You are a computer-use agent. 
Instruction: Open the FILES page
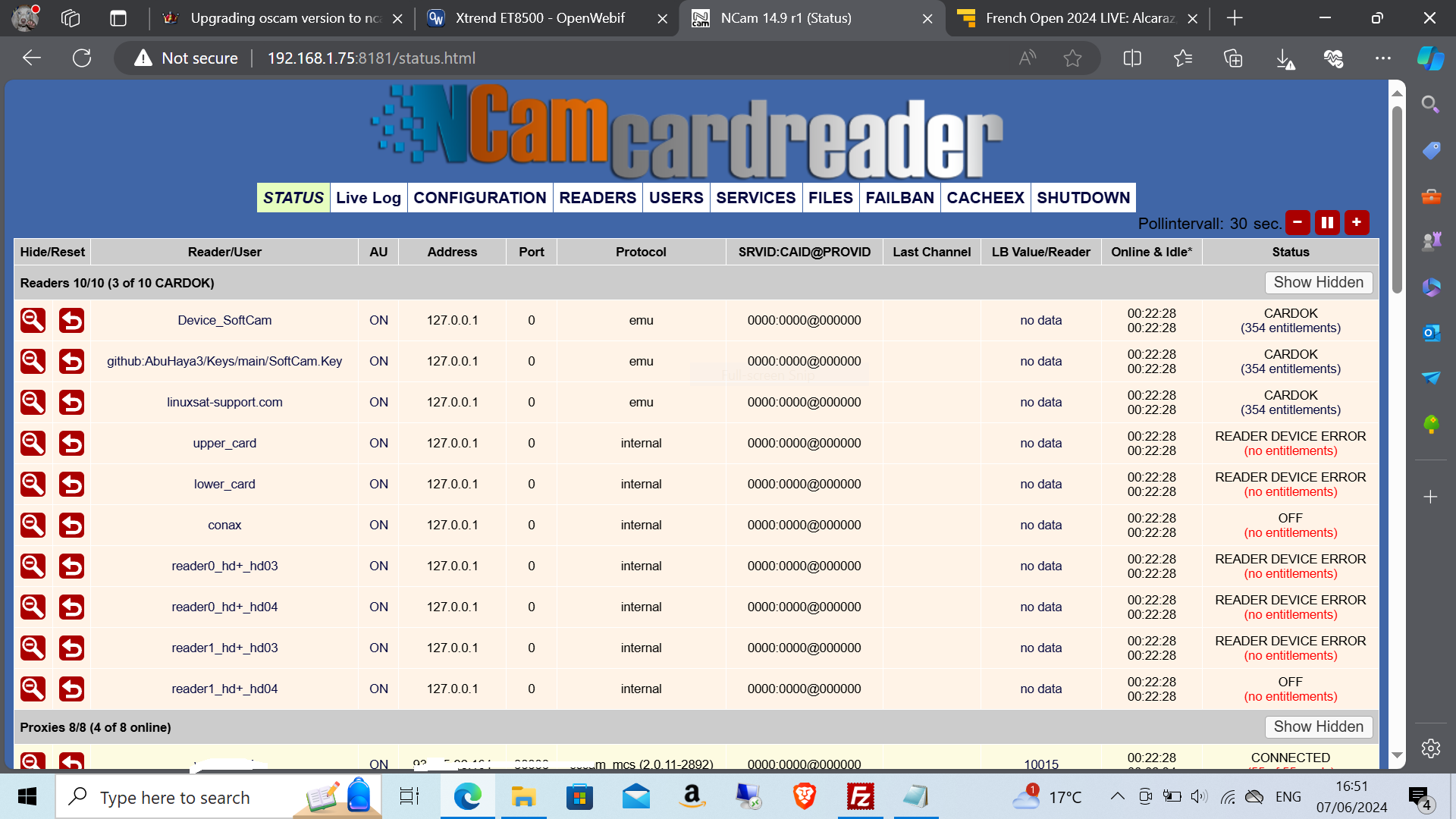point(830,198)
